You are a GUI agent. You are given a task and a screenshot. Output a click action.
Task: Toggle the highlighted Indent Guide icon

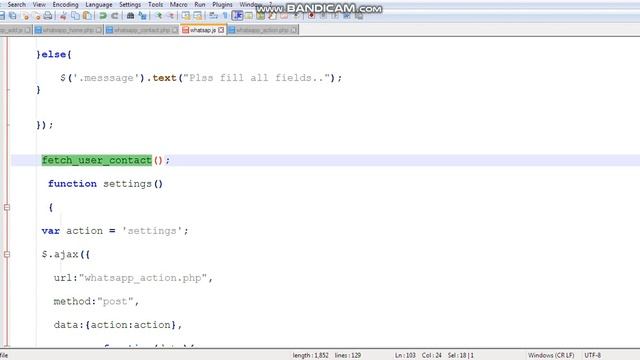[x=237, y=16]
